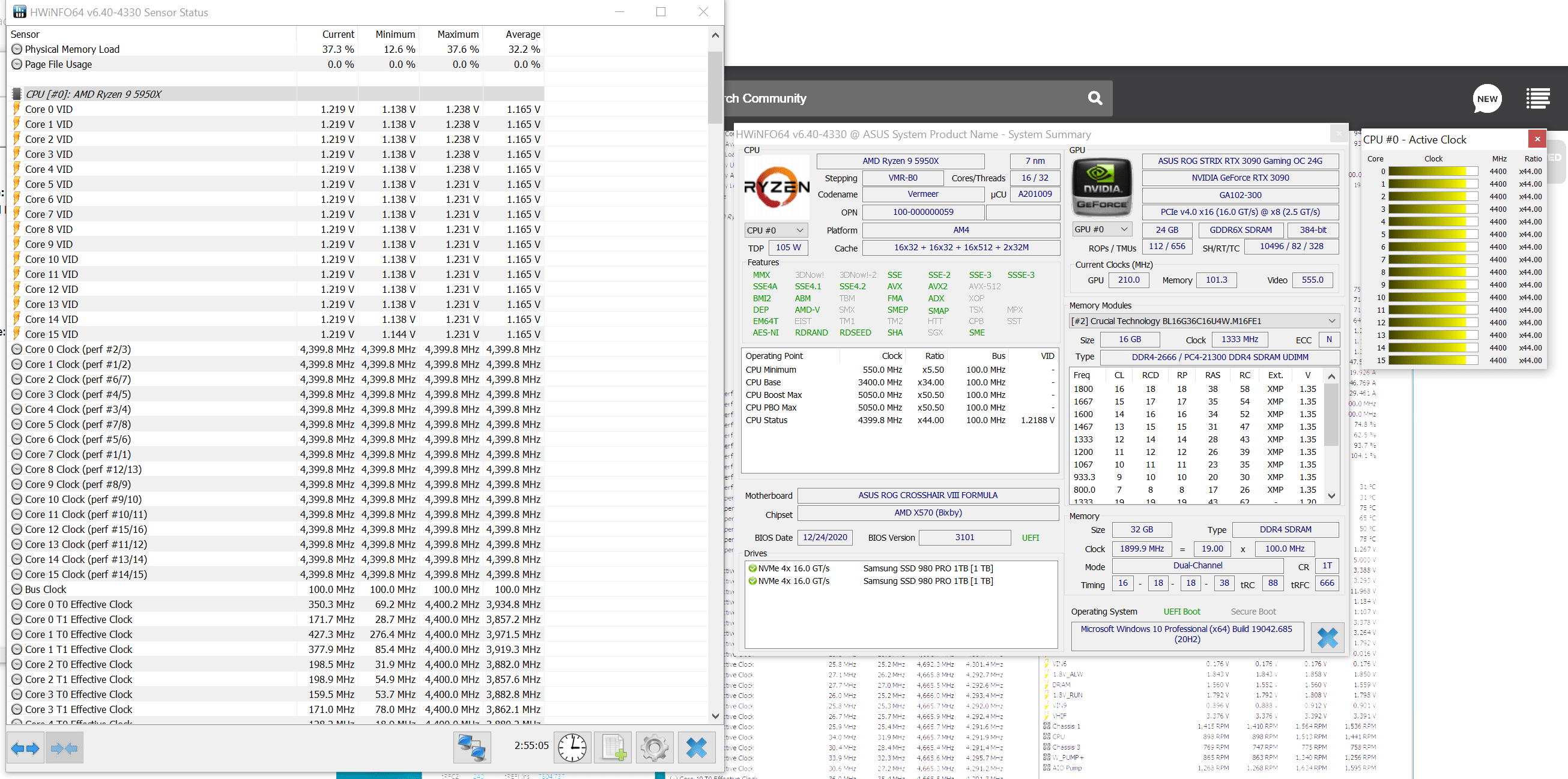Click the blue X close sensors button
This screenshot has width=1568, height=779.
point(697,747)
